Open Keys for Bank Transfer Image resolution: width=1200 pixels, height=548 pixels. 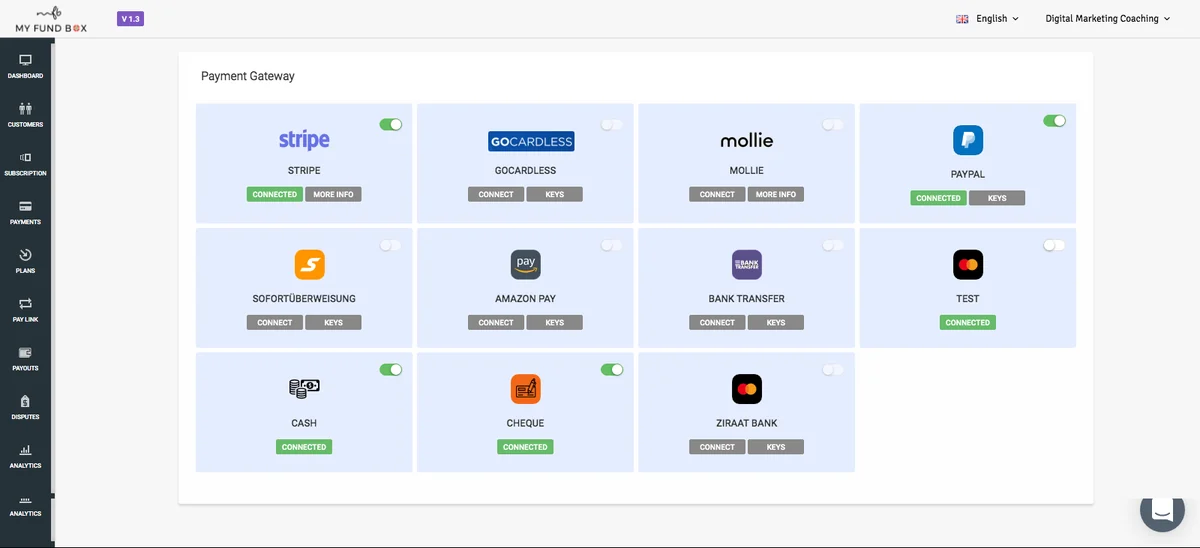coord(775,323)
